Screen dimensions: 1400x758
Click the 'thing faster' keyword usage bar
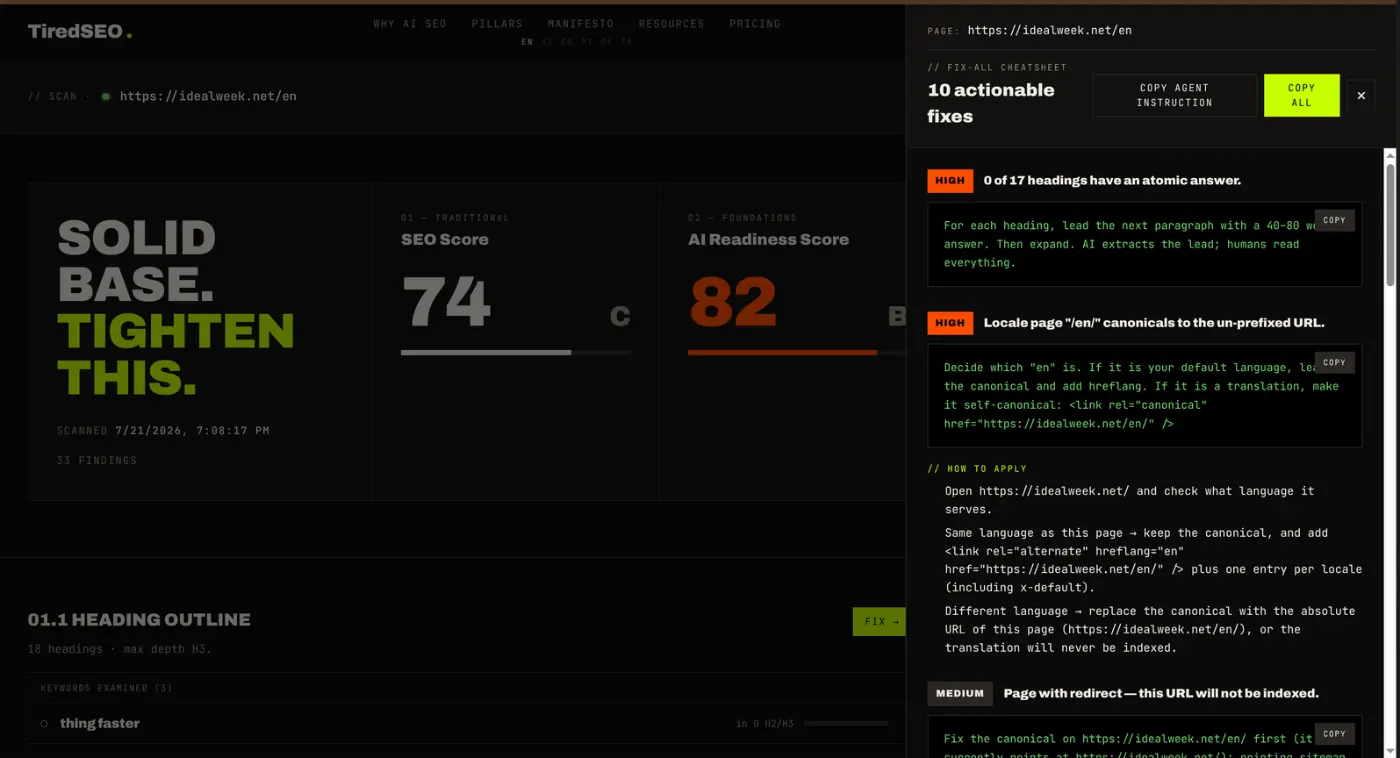pos(846,723)
